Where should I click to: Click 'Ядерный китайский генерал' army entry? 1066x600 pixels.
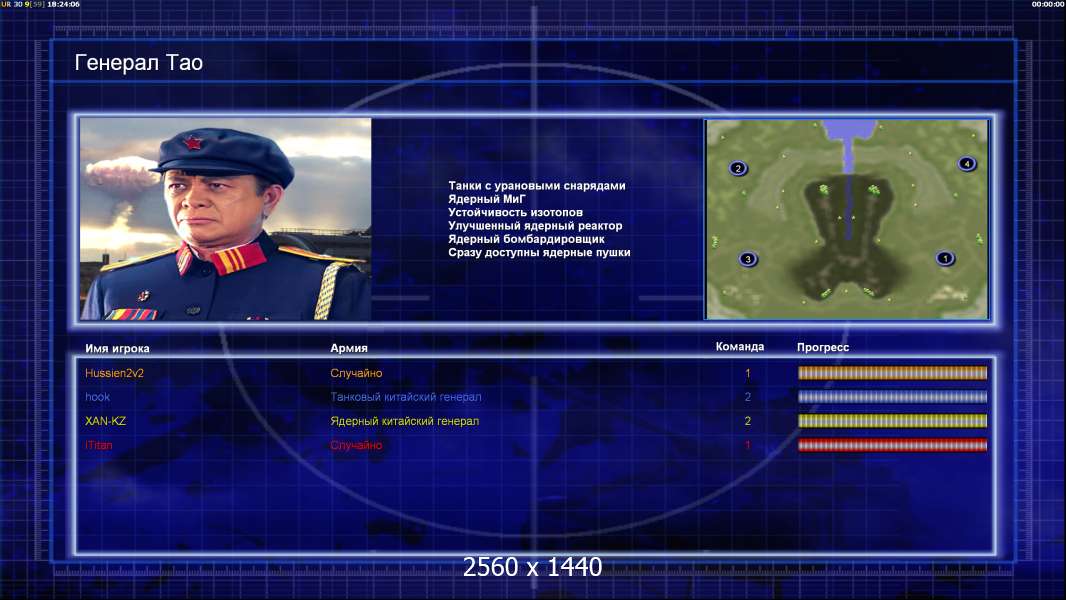pos(405,421)
